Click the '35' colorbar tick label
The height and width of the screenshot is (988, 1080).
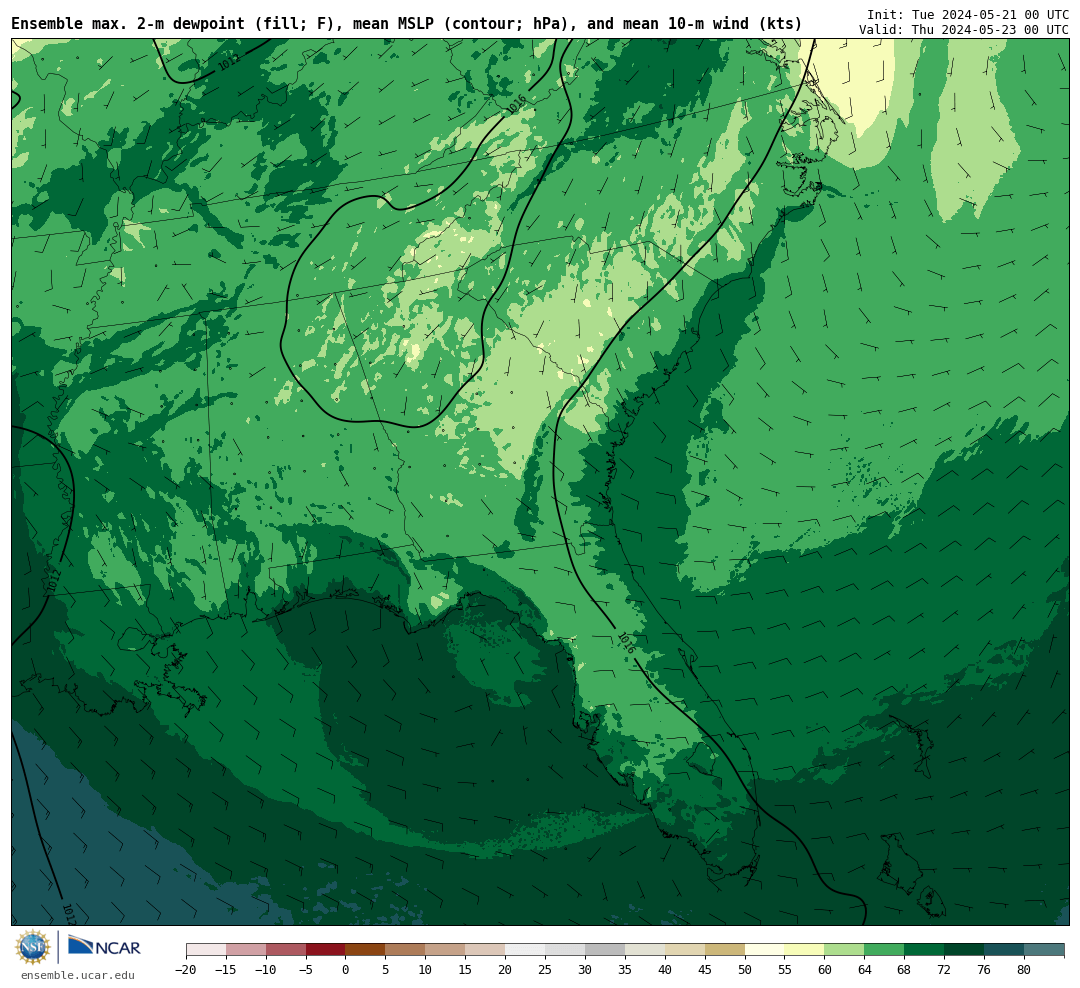point(625,970)
